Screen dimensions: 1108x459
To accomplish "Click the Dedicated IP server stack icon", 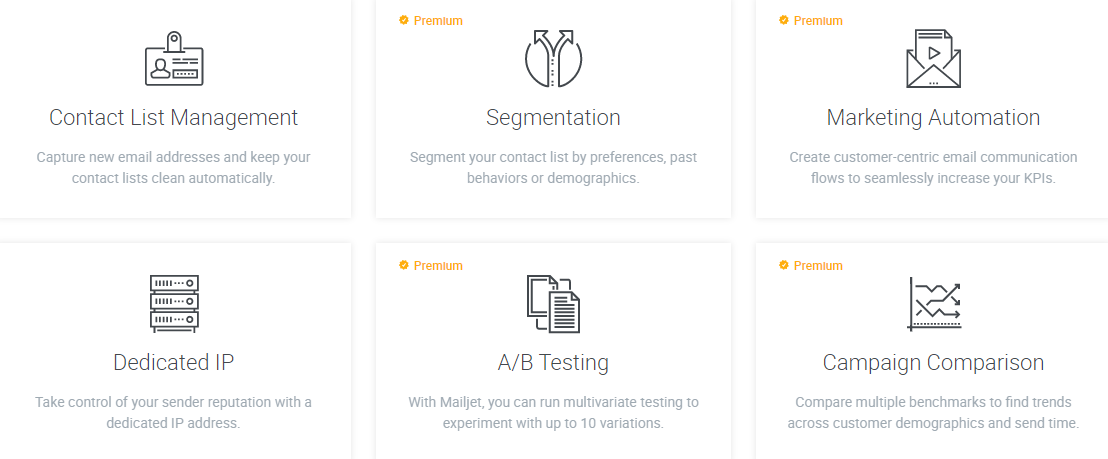I will click(x=174, y=303).
